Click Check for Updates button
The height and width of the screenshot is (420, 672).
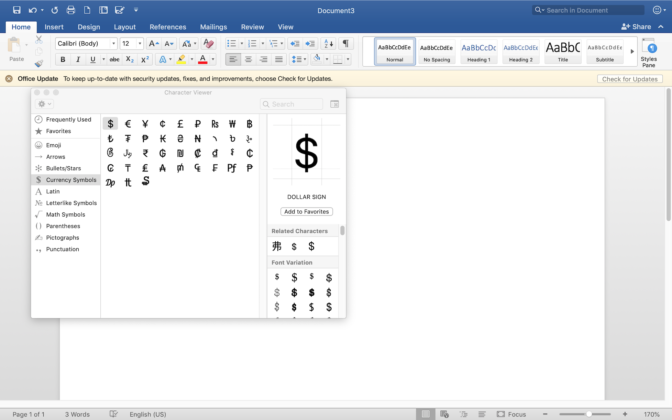point(630,79)
